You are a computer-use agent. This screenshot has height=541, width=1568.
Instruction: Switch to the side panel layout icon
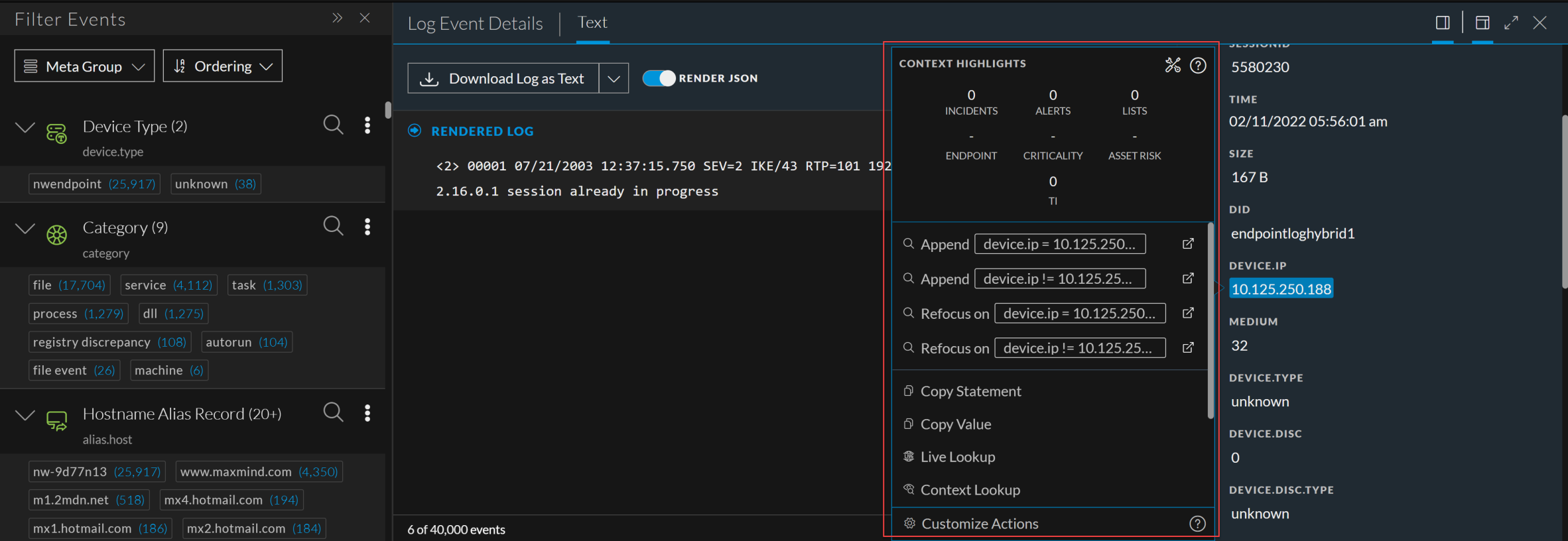click(x=1442, y=23)
